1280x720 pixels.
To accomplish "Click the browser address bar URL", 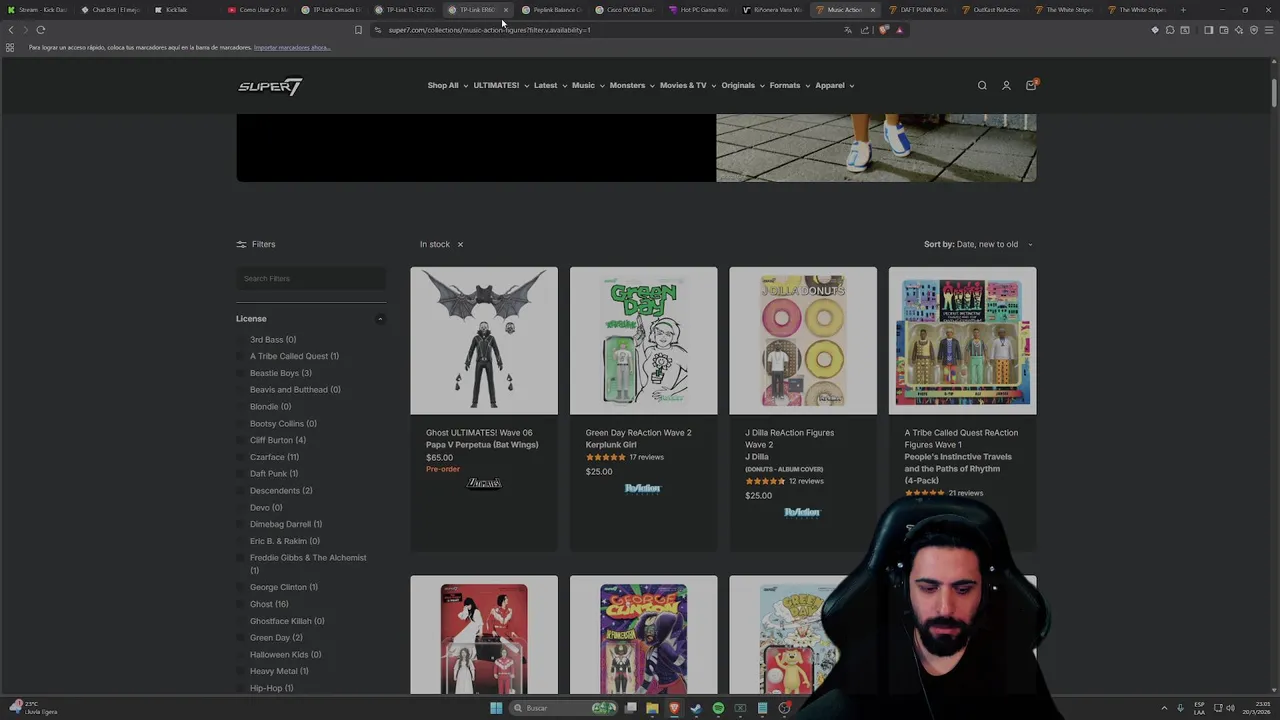I will click(489, 30).
